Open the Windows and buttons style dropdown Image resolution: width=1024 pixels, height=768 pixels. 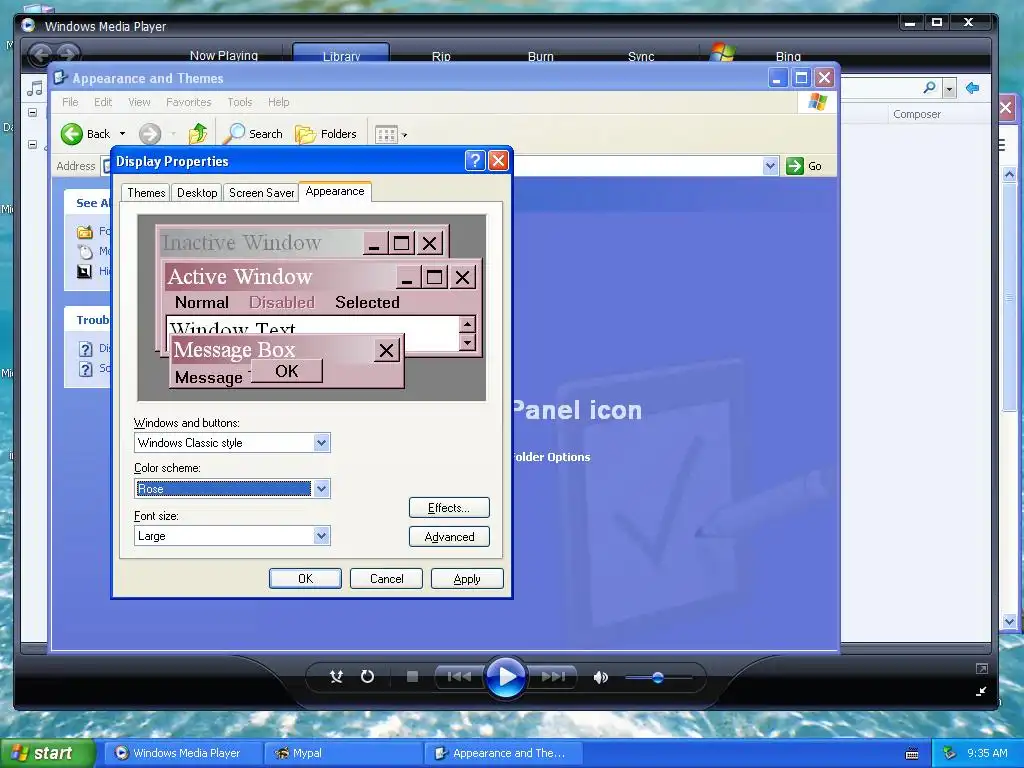[x=321, y=443]
